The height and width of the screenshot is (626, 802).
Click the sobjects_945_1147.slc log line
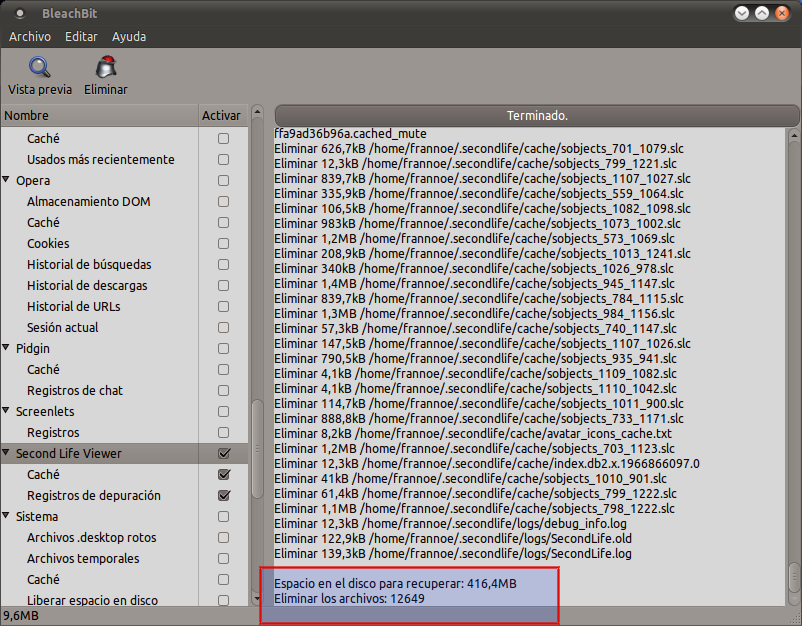tap(474, 284)
